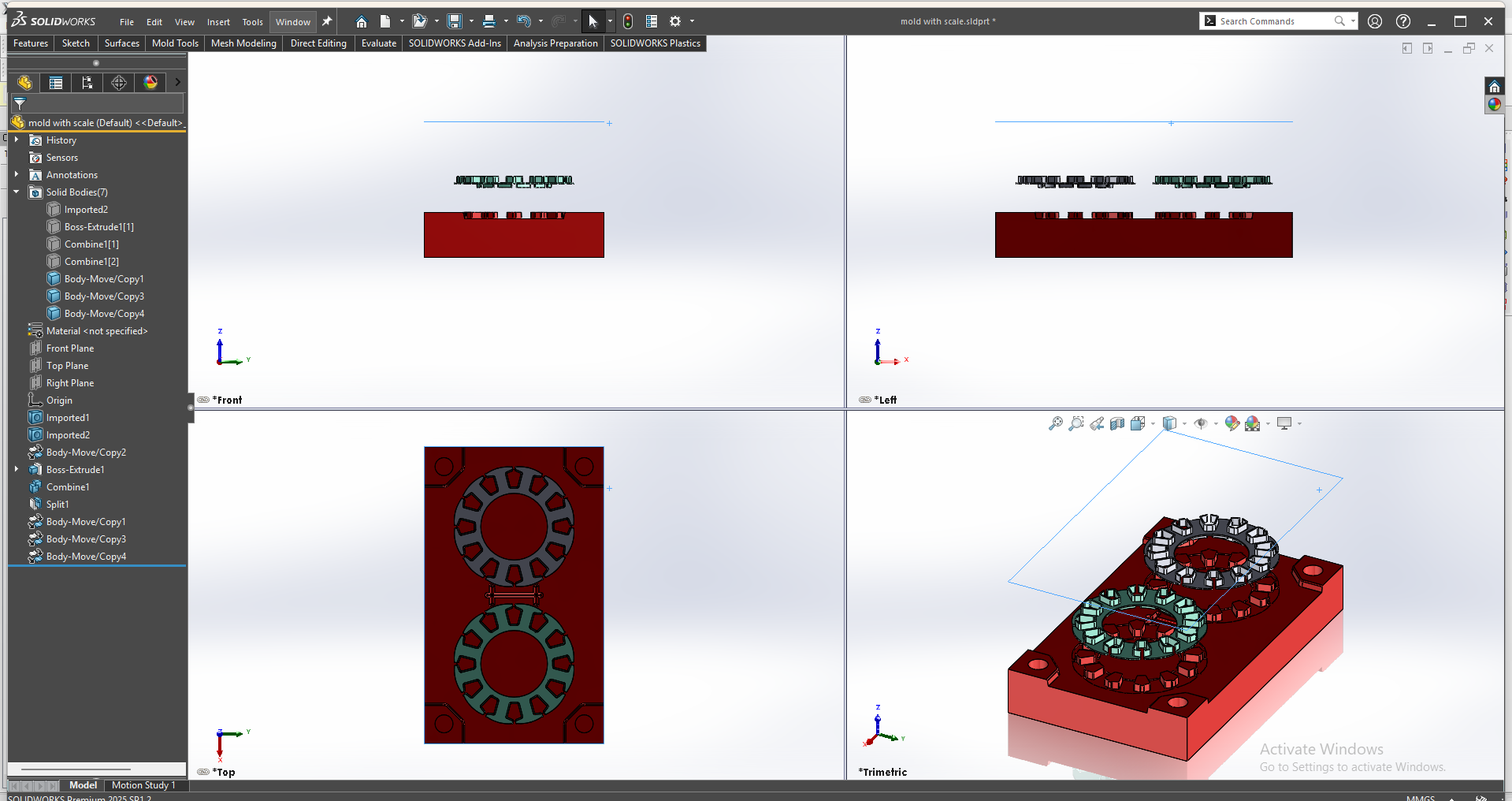Expand the History tree node
Image resolution: width=1512 pixels, height=801 pixels.
16,140
